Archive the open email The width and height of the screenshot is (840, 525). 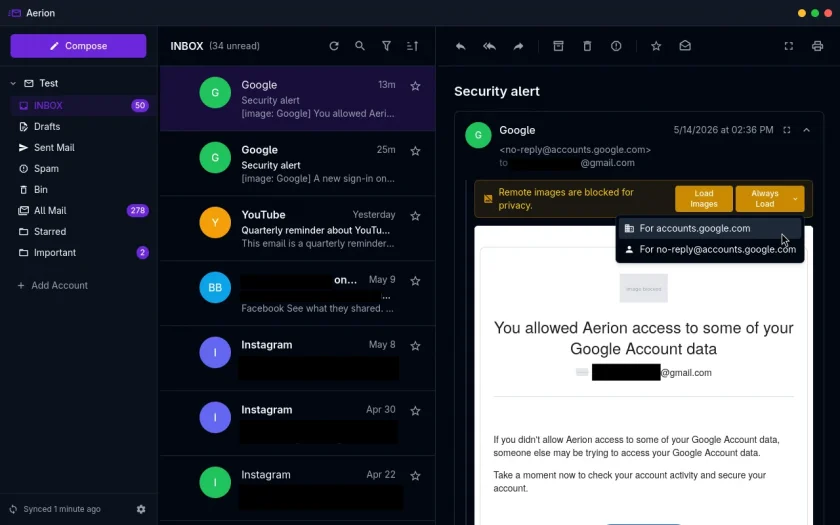[x=558, y=46]
